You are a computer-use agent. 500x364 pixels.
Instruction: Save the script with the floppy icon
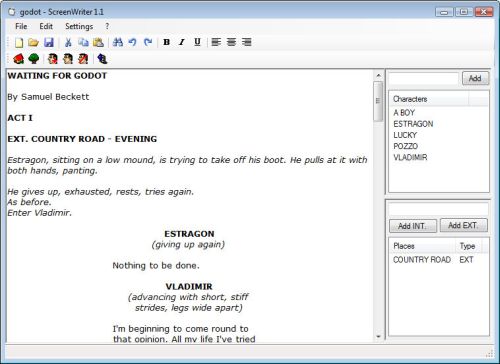pos(49,42)
